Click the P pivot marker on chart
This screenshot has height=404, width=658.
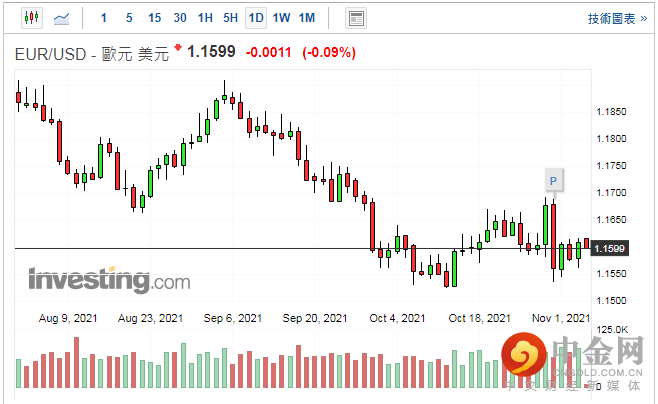click(552, 180)
